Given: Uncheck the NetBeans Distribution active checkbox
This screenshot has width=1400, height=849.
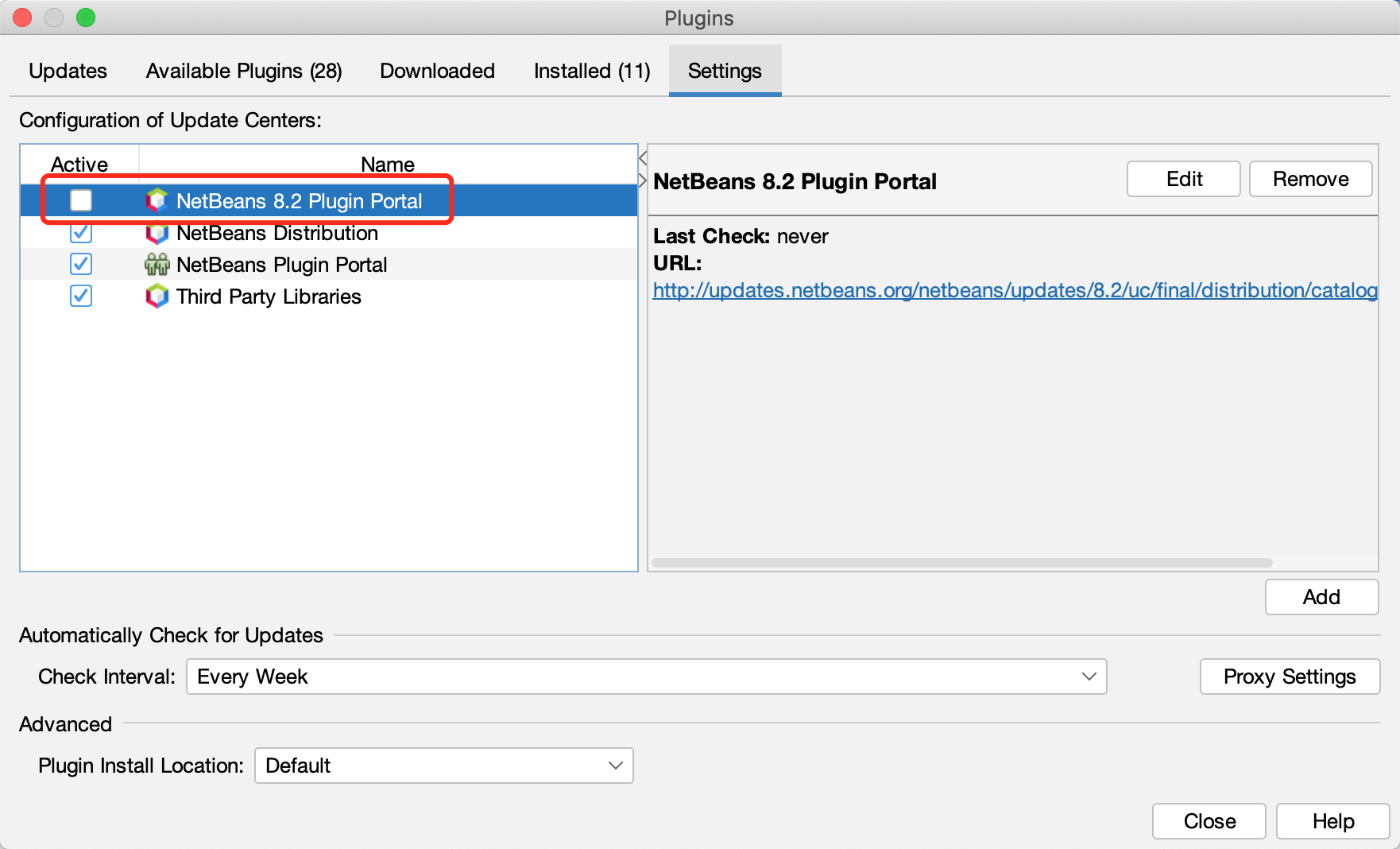Looking at the screenshot, I should click(x=80, y=233).
